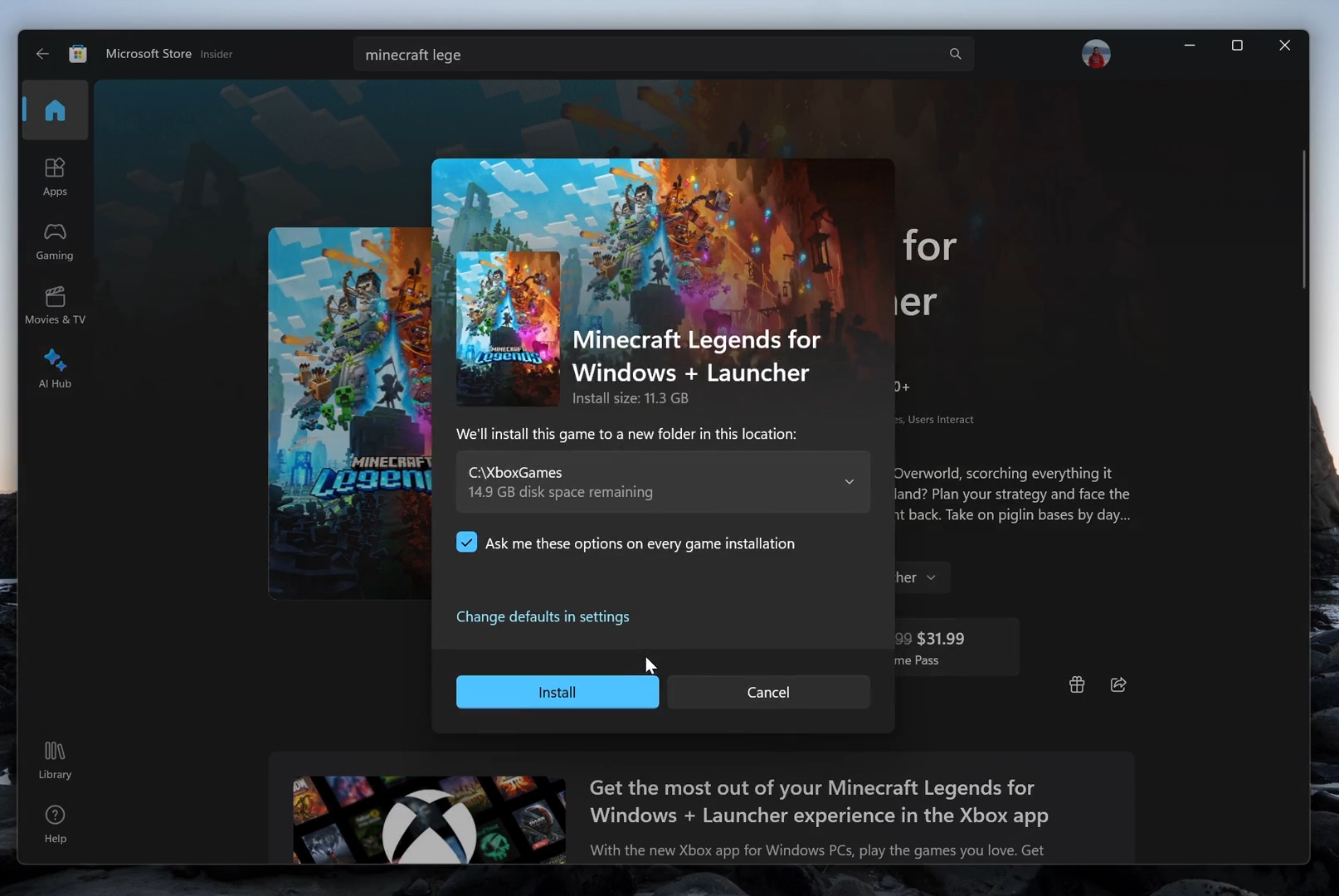1339x896 pixels.
Task: Click the Xbox app promo image
Action: click(429, 820)
